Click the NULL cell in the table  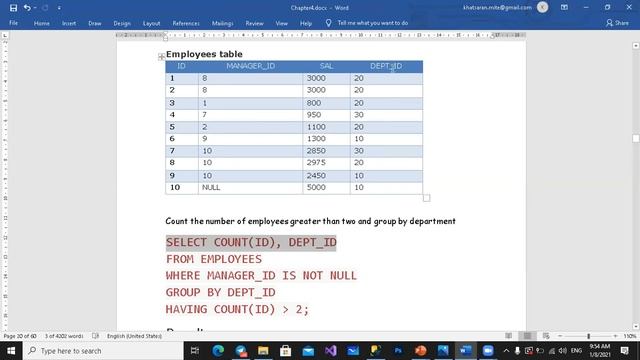(250, 187)
